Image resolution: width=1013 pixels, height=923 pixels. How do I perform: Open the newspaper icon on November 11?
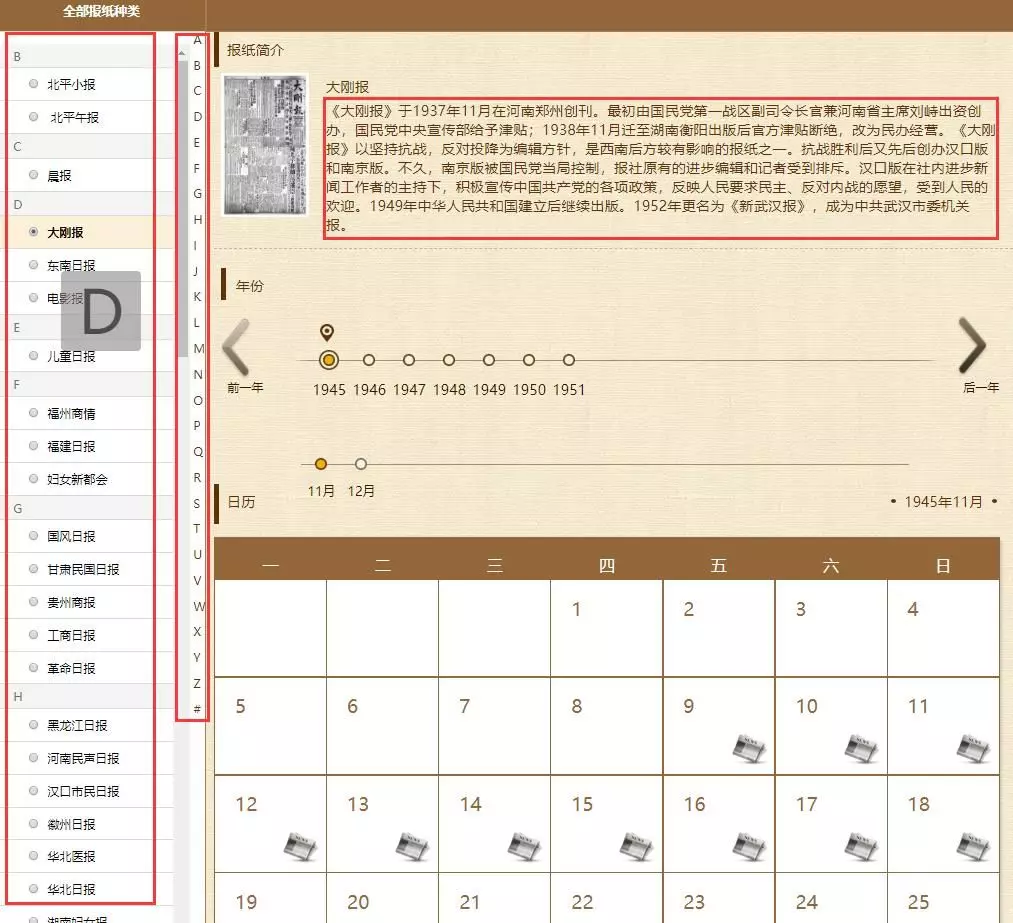(x=972, y=748)
